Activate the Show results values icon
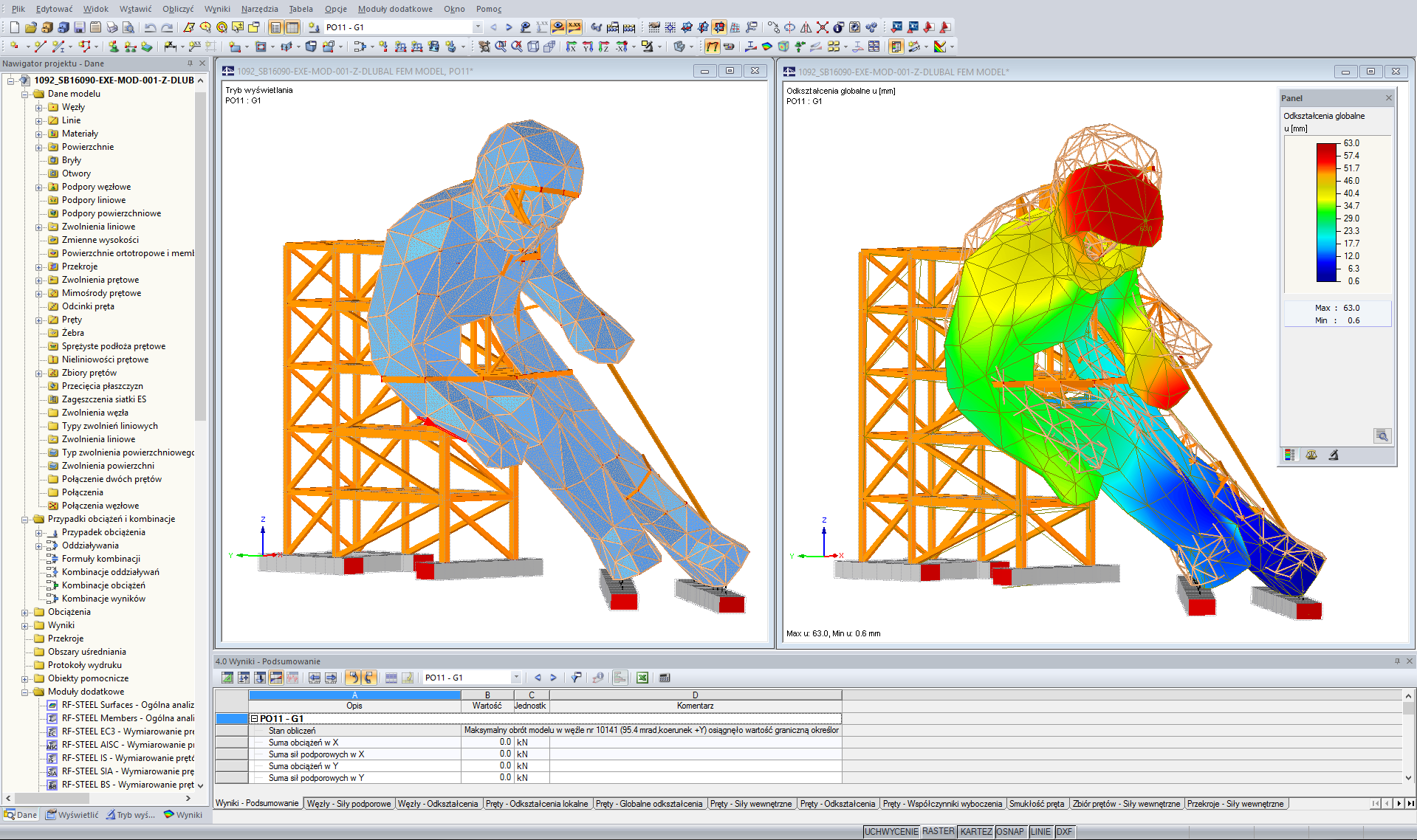 click(573, 27)
